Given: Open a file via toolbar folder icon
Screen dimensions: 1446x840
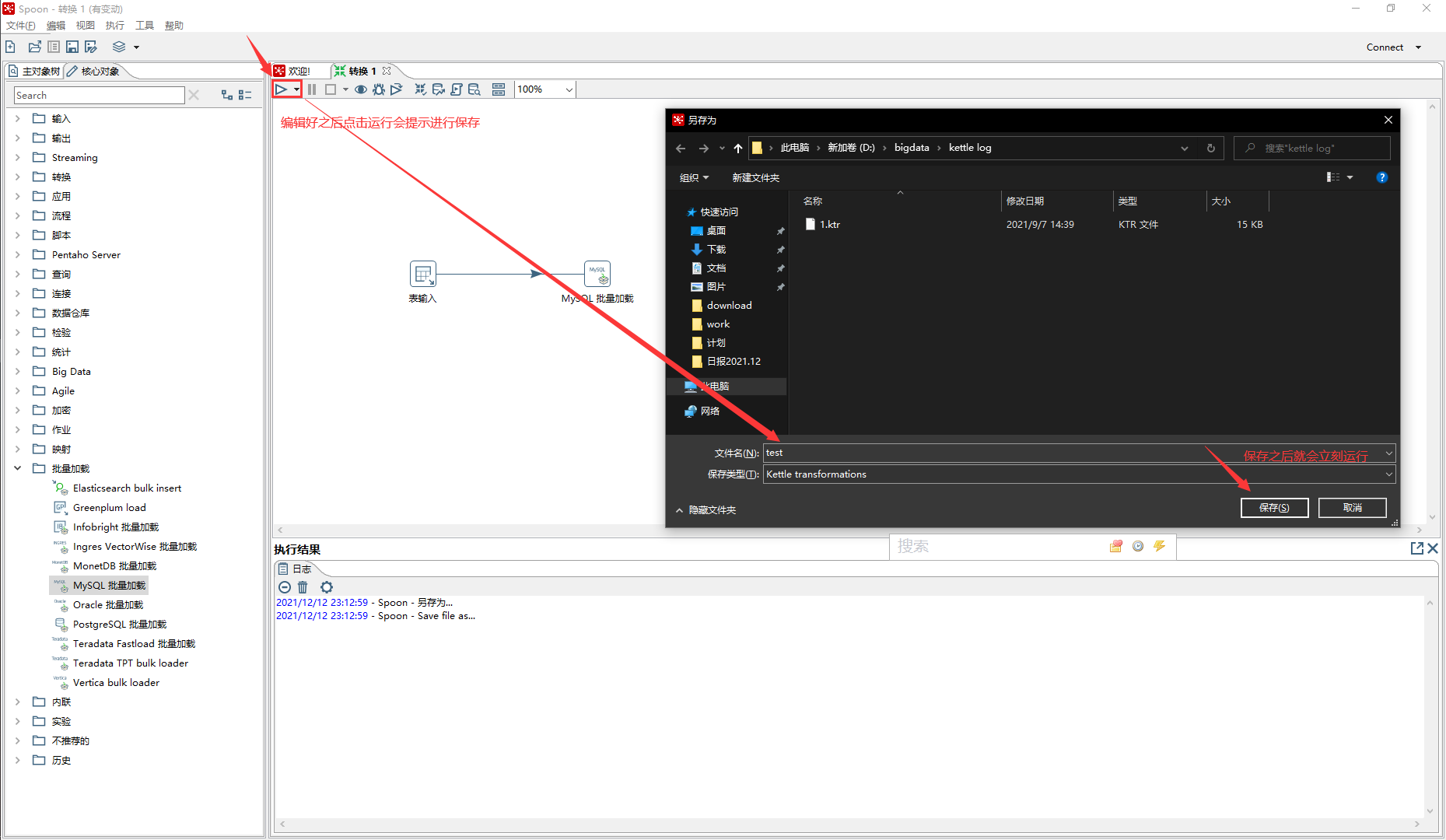Looking at the screenshot, I should tap(34, 47).
